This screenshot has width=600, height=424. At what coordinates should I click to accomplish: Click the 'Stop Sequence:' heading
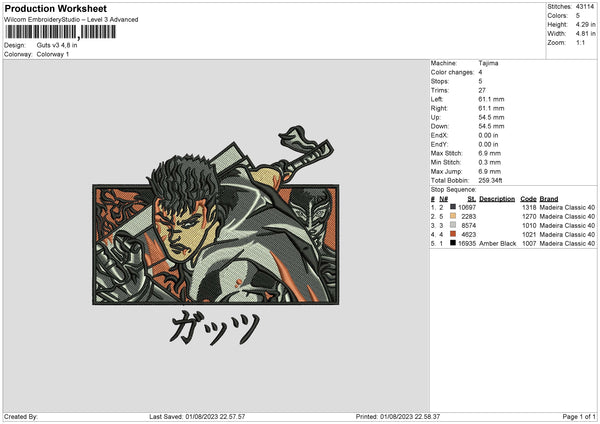[x=453, y=190]
